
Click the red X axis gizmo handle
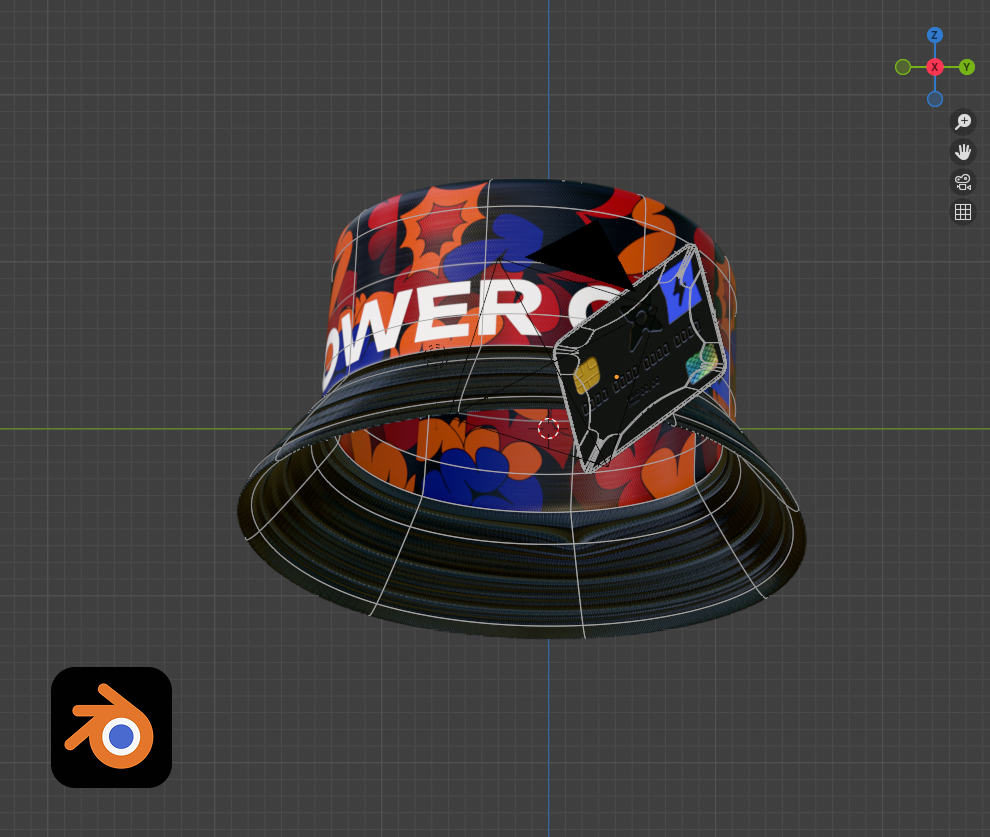pos(934,67)
